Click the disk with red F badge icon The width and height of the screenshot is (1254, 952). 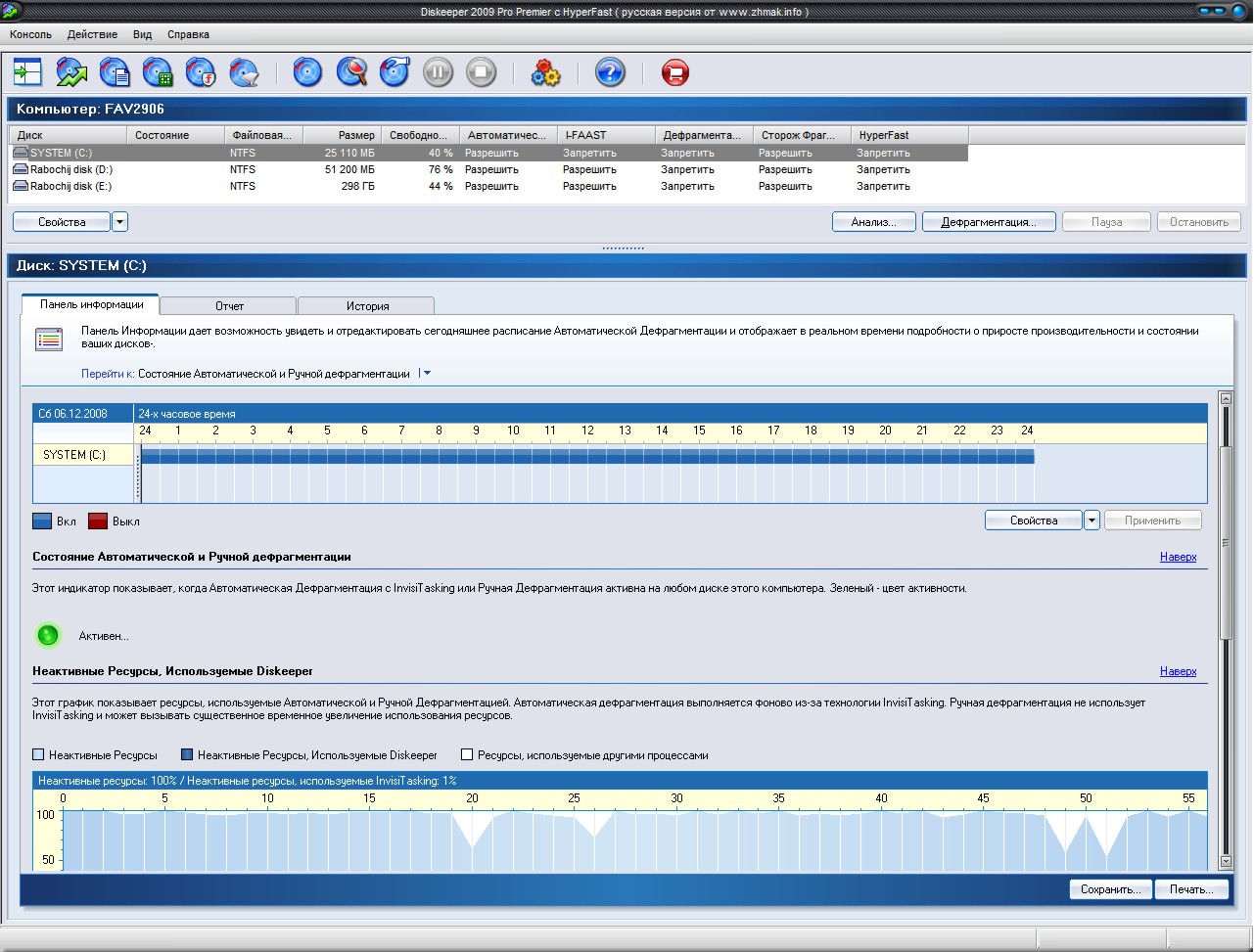(201, 72)
